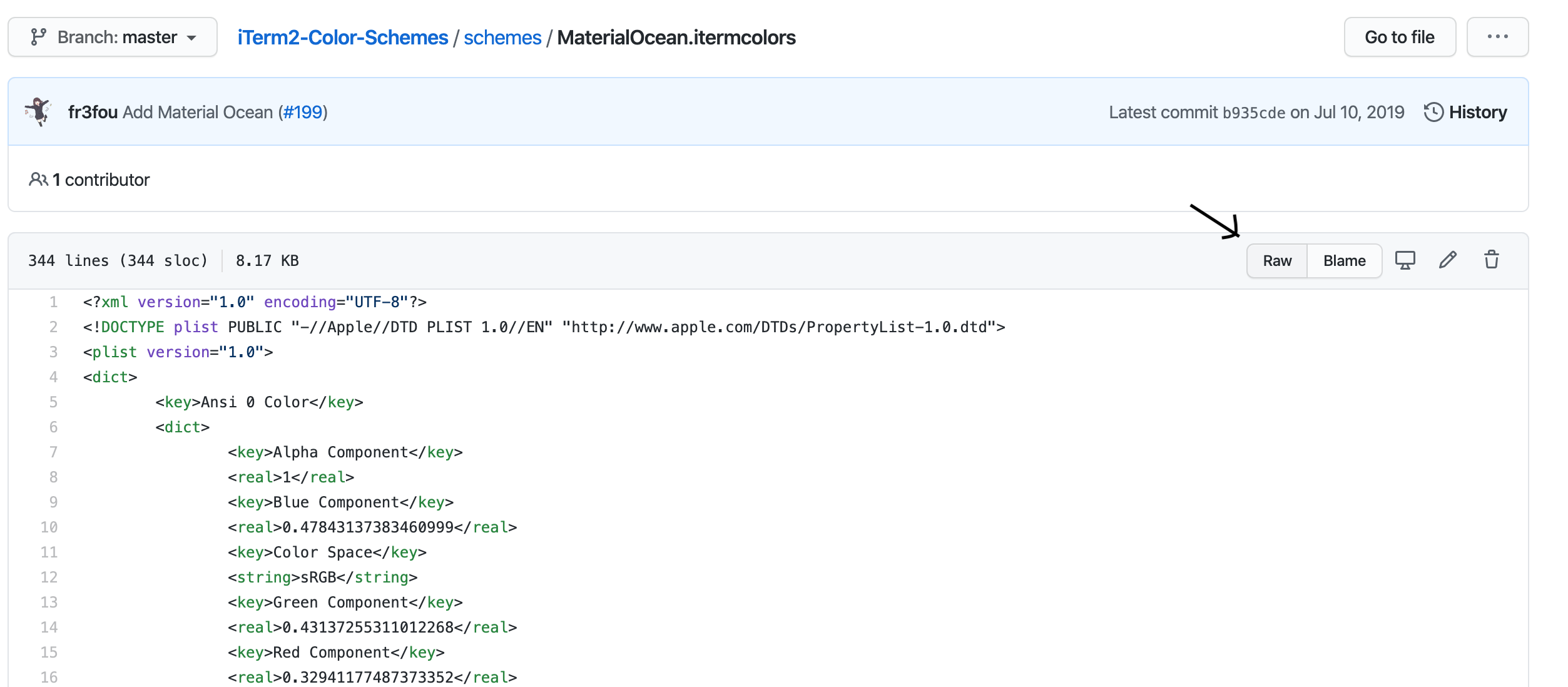This screenshot has width=1568, height=687.
Task: Navigate to the schemes folder link
Action: tap(502, 38)
